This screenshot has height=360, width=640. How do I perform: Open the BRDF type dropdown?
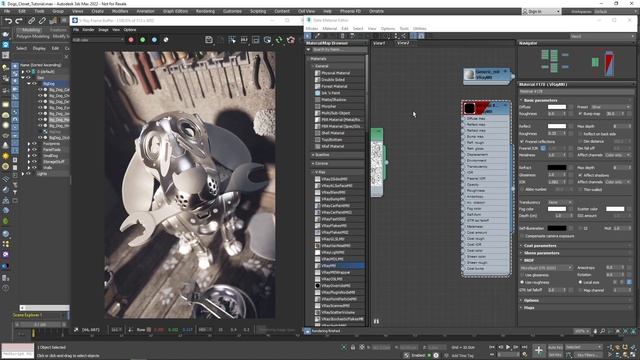tap(546, 268)
